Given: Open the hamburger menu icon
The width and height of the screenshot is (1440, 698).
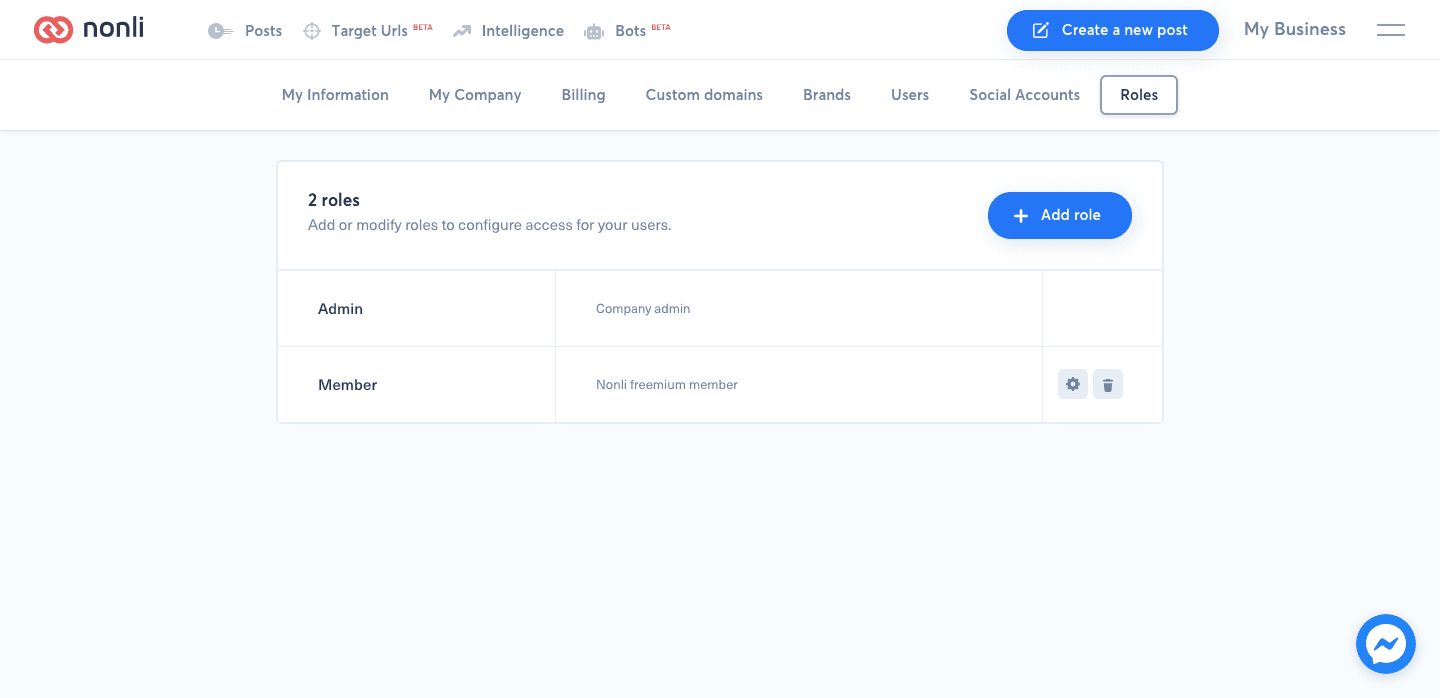Looking at the screenshot, I should 1391,30.
